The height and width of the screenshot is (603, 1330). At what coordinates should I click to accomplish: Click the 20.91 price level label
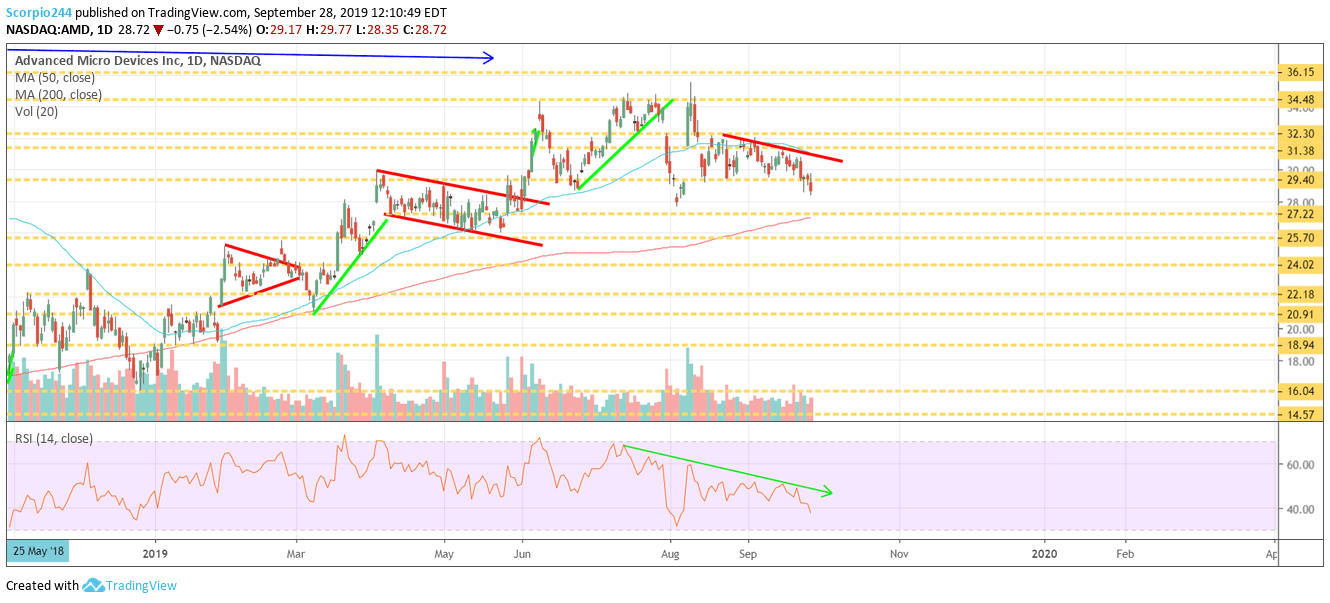click(1298, 314)
